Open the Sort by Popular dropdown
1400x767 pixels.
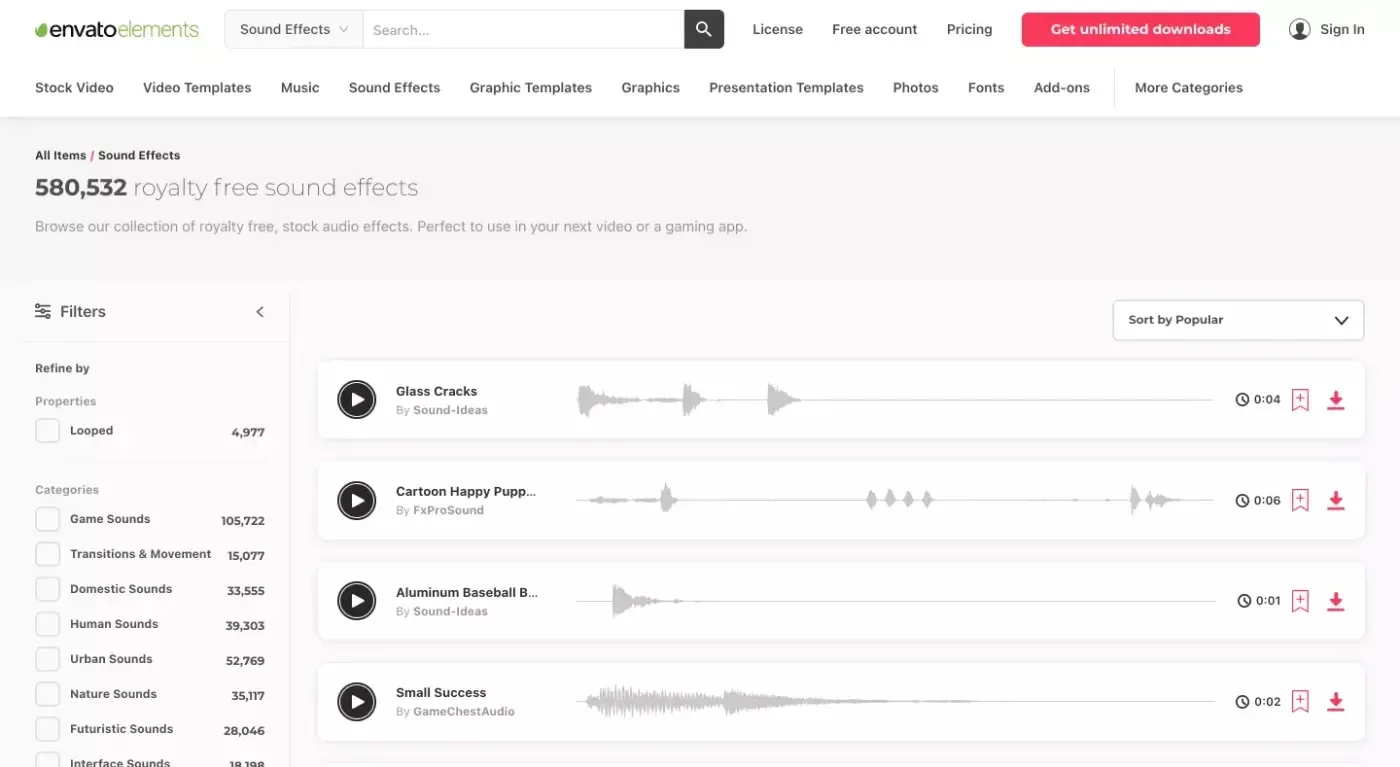click(x=1238, y=320)
